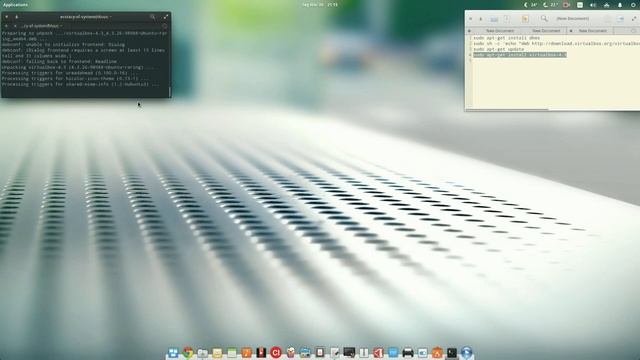Click the horizontal scrollbar at editor bottom
Viewport: 640px width, 360px height.
[507, 109]
